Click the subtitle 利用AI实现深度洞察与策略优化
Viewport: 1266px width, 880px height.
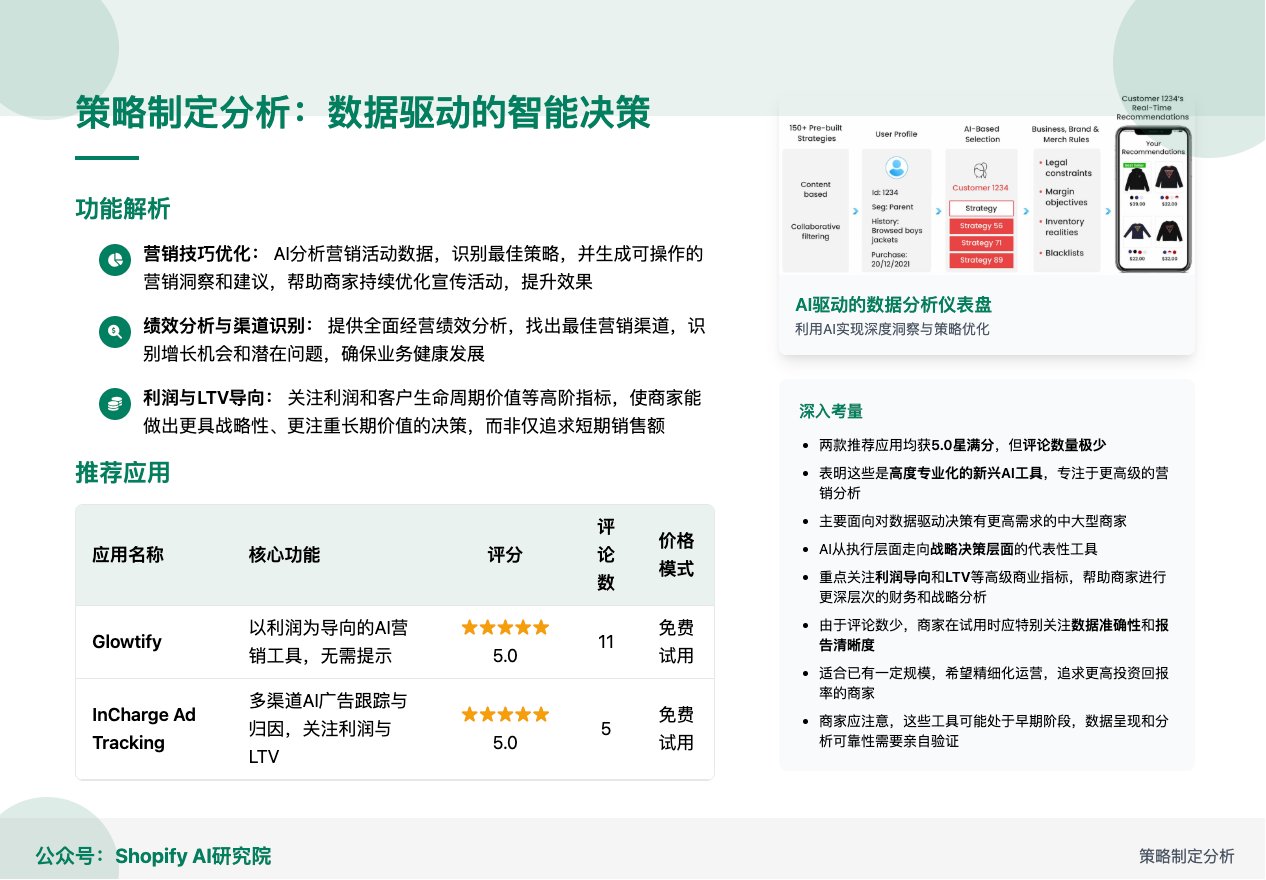892,329
